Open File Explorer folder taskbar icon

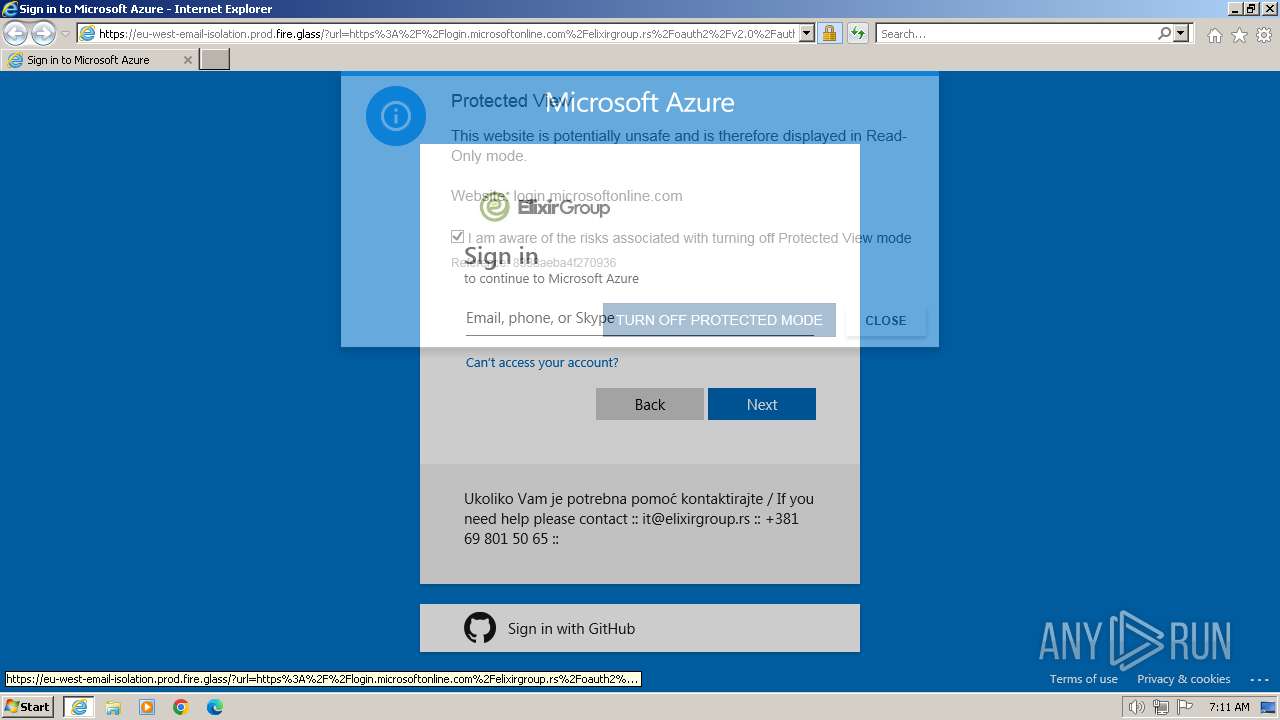coord(113,707)
